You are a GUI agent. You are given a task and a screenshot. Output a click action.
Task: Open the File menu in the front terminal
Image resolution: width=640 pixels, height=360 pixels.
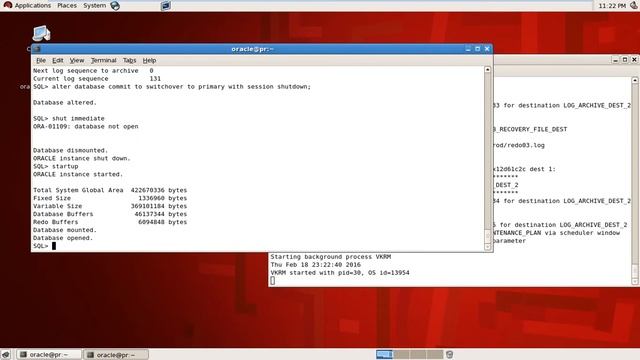coord(41,60)
